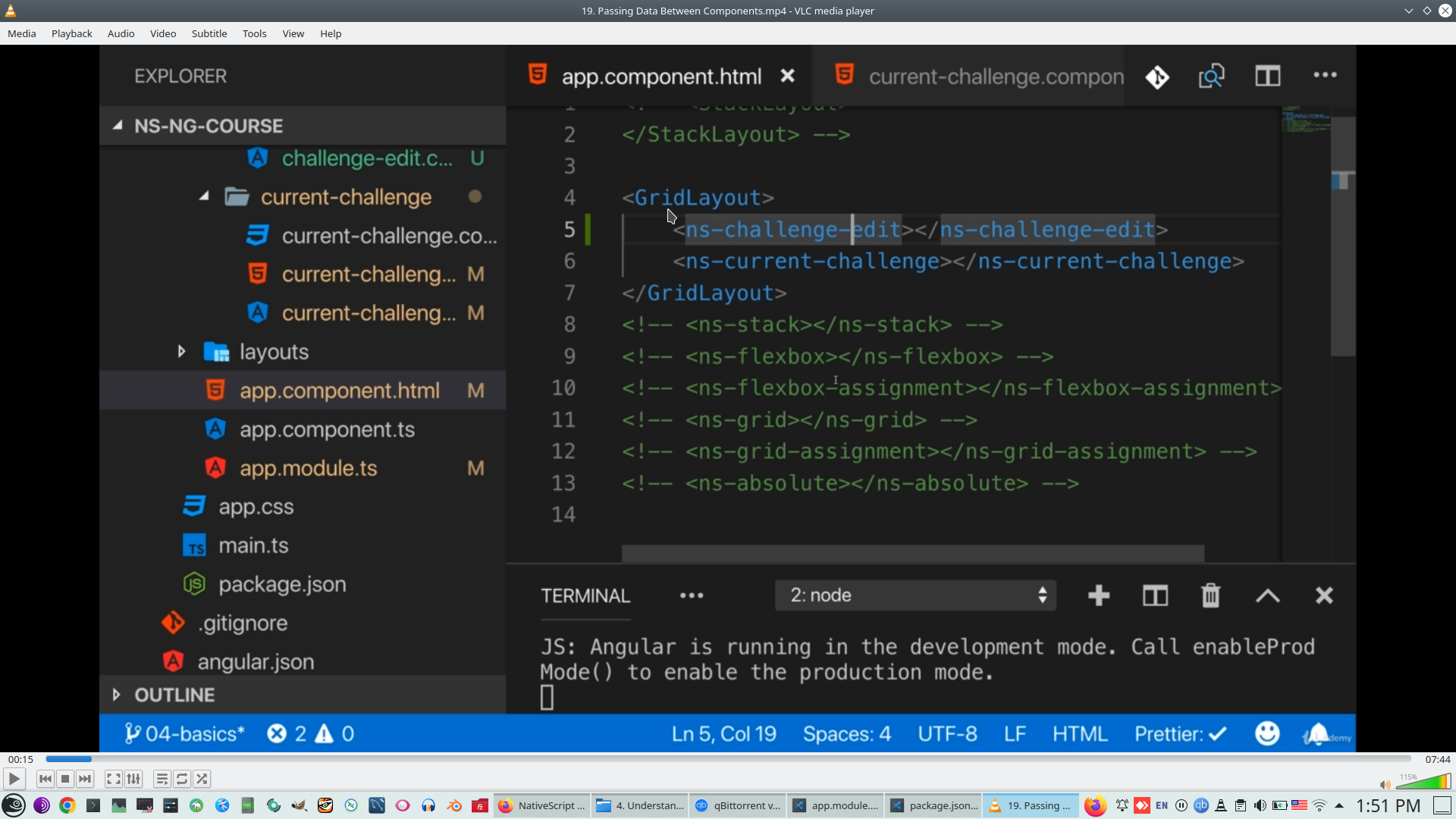Screen dimensions: 1456x819
Task: Click the Prettier checkmark in the status bar
Action: point(1178,733)
